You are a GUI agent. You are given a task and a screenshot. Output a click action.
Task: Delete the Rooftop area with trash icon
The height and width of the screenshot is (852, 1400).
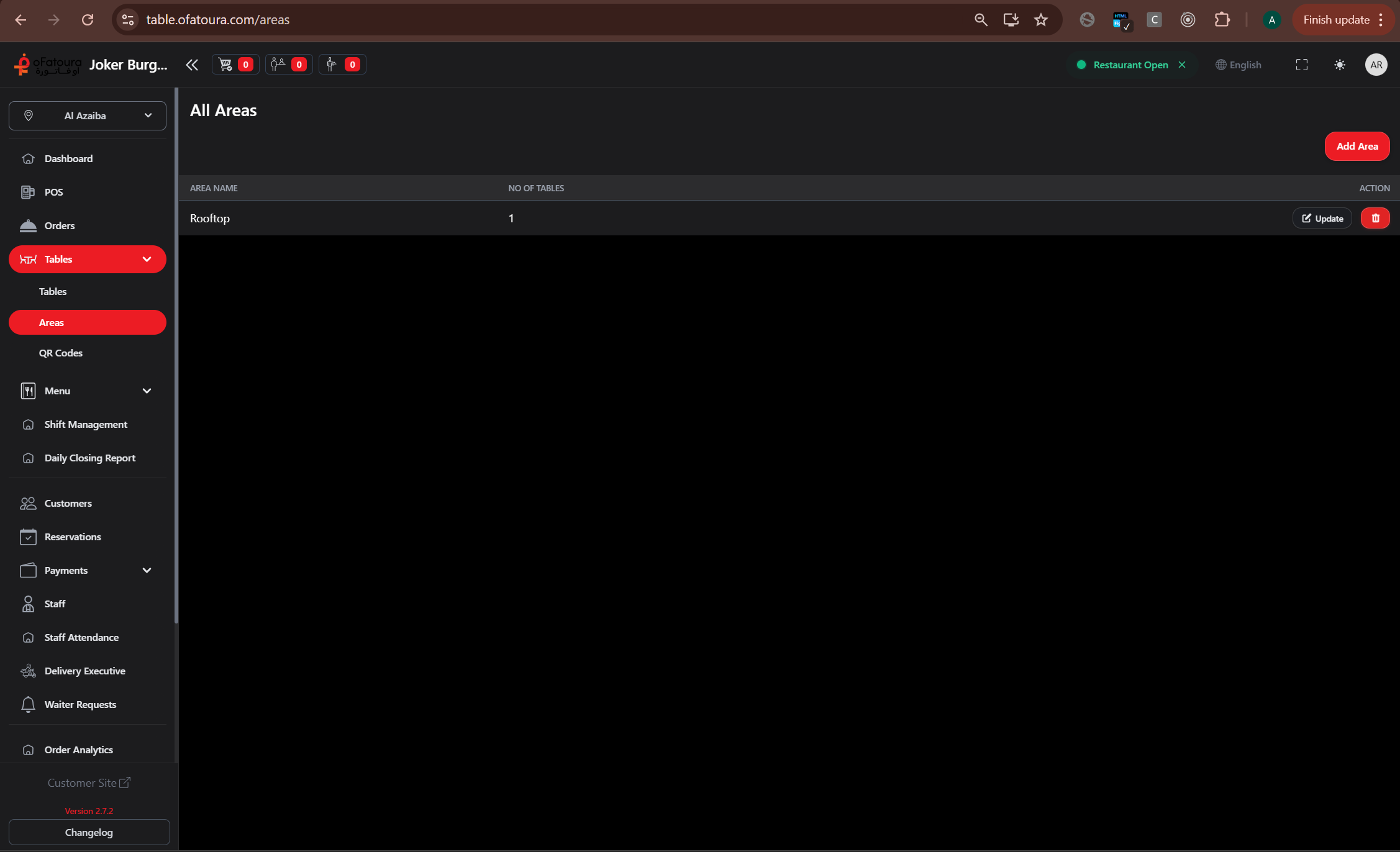(1375, 218)
